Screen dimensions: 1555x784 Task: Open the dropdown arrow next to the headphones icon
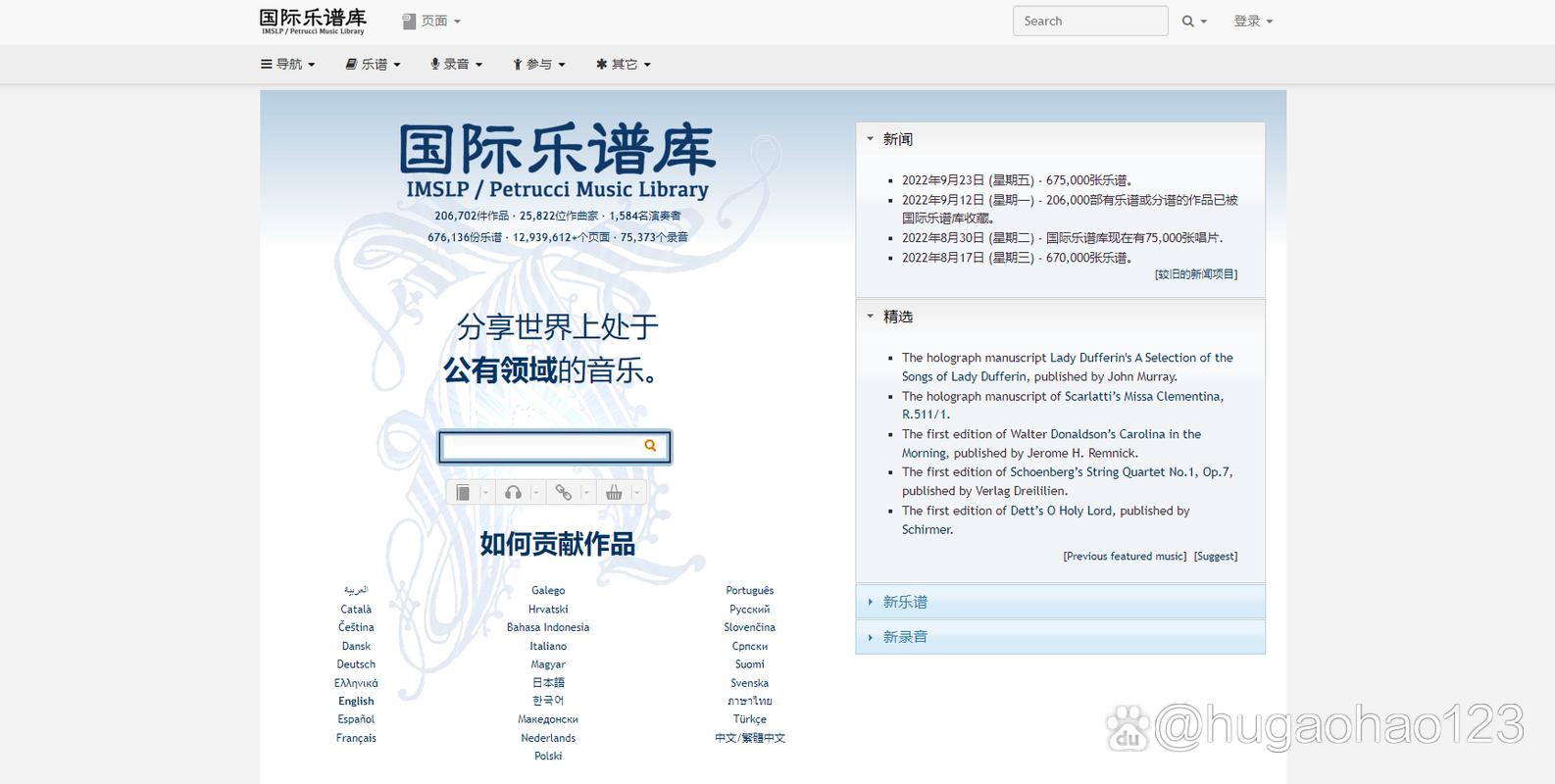pos(536,493)
